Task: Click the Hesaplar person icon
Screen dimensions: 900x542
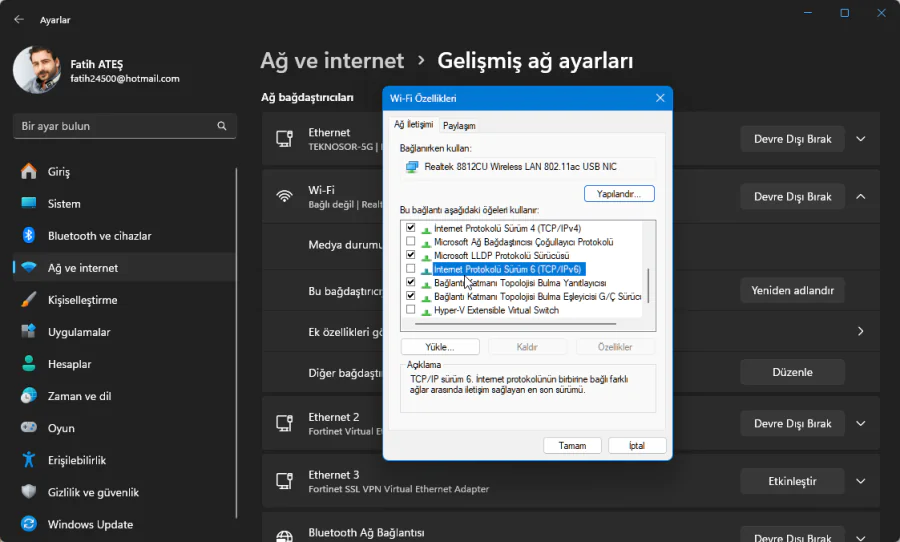Action: pyautogui.click(x=28, y=364)
